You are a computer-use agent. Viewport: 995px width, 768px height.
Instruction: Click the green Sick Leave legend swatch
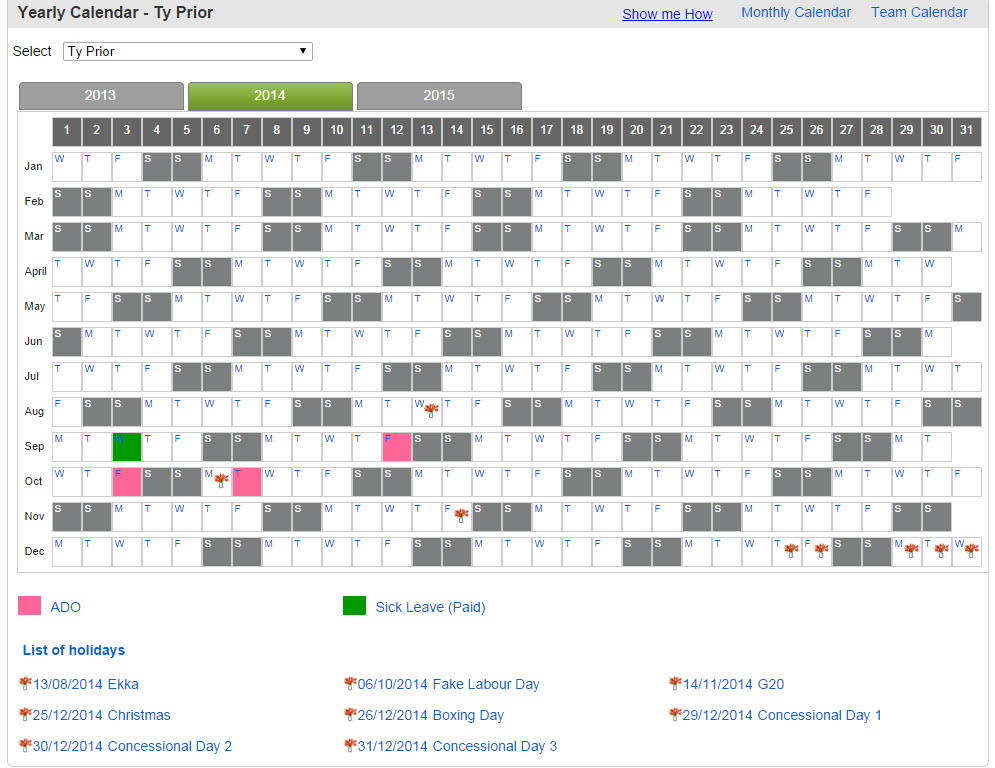click(355, 606)
